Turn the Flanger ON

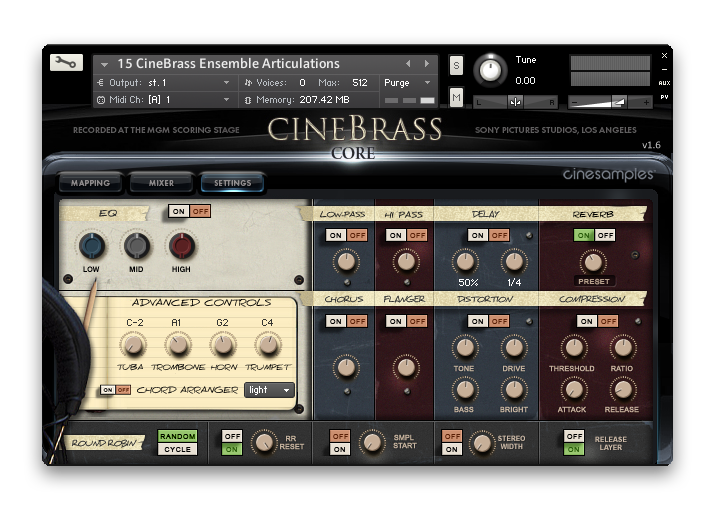coord(396,321)
